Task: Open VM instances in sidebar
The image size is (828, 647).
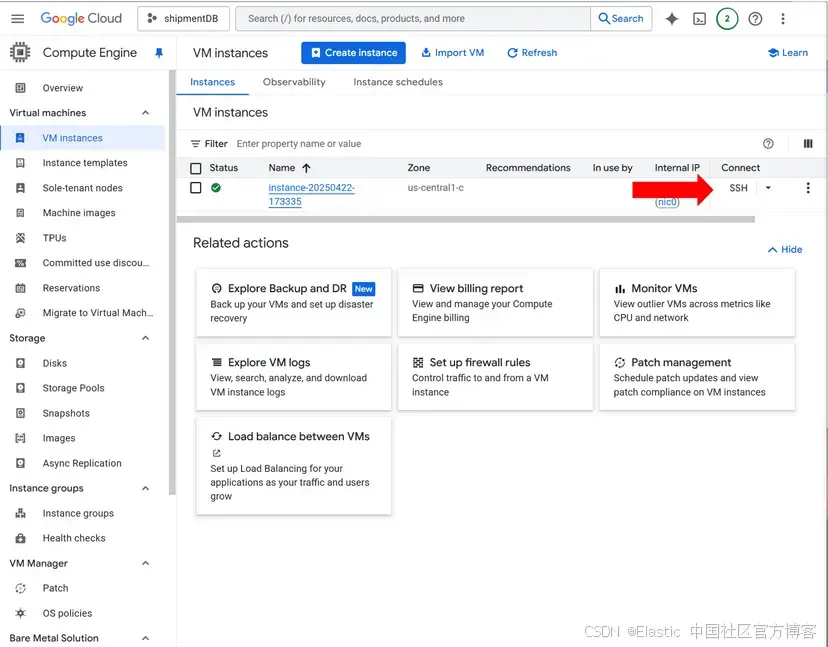Action: tap(83, 138)
